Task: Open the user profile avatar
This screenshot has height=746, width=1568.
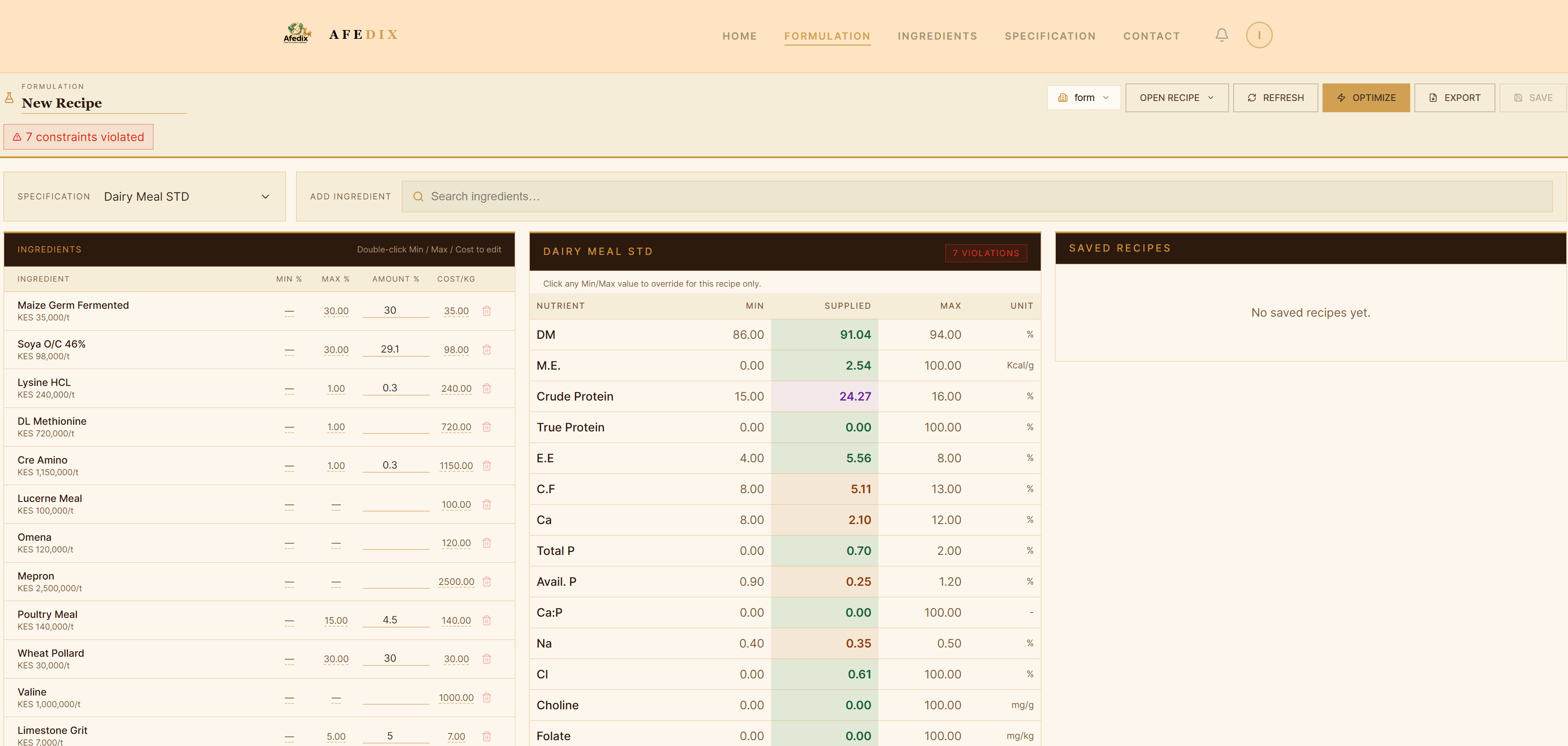Action: (x=1259, y=35)
